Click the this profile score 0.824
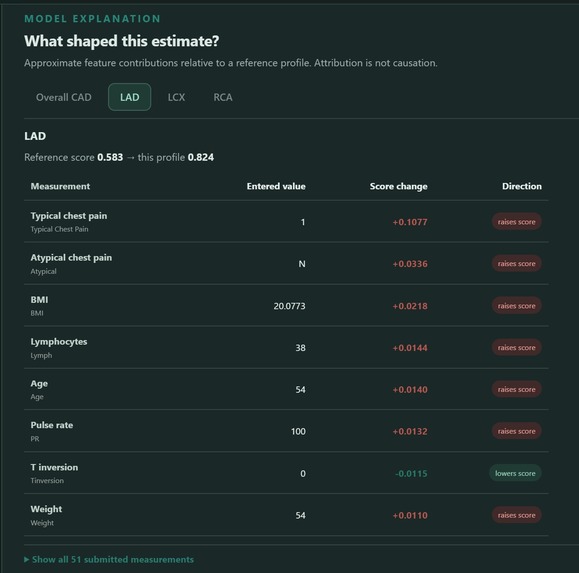The image size is (579, 573). pos(201,157)
